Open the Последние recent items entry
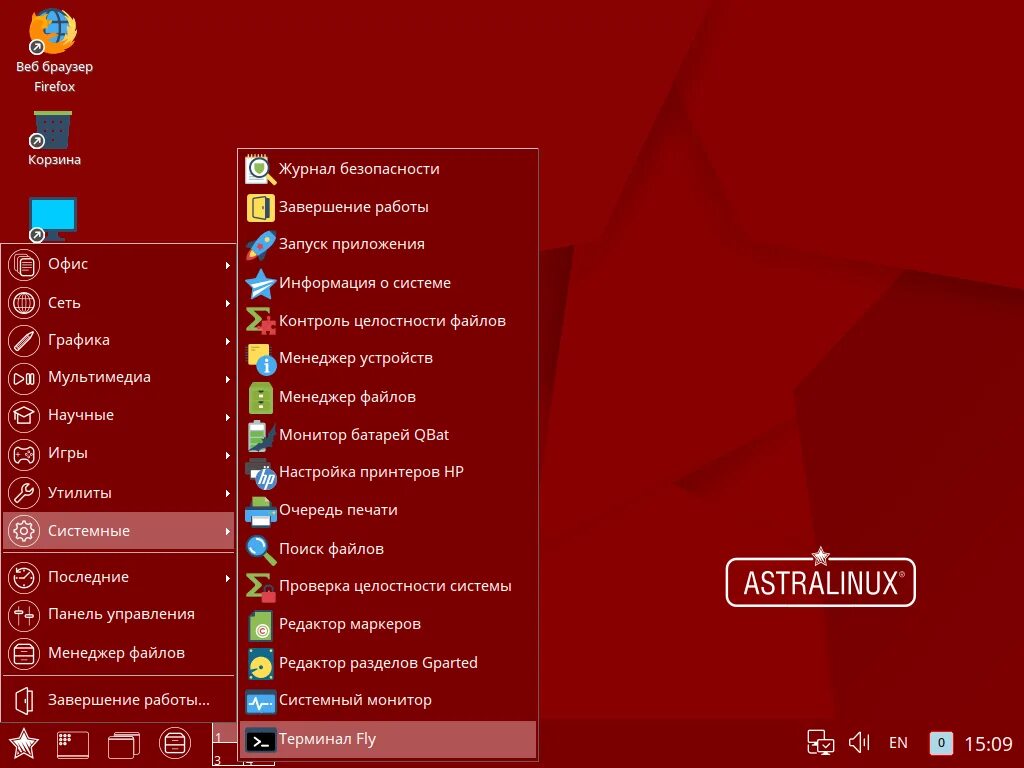 click(x=118, y=577)
